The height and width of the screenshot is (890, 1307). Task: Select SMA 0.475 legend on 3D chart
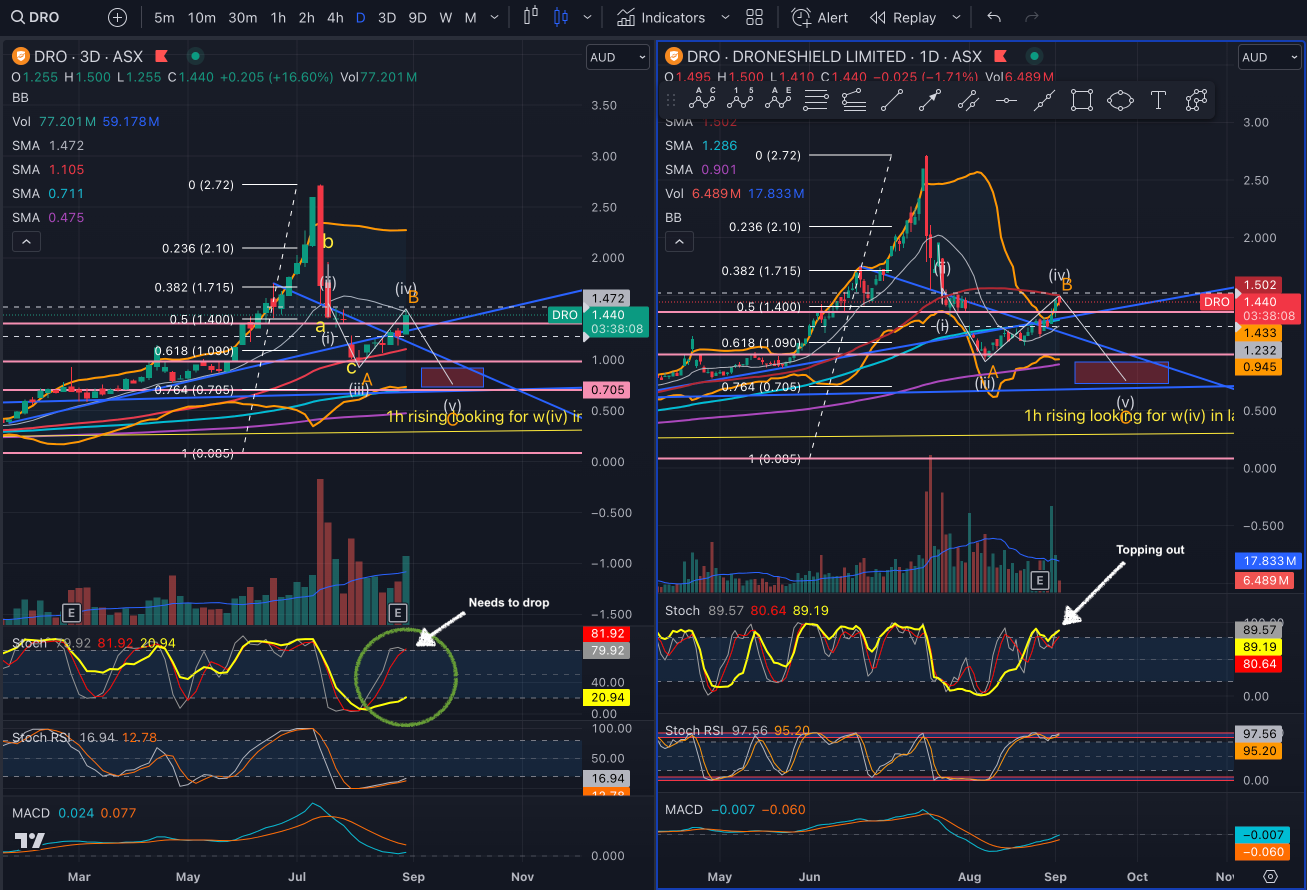(48, 217)
